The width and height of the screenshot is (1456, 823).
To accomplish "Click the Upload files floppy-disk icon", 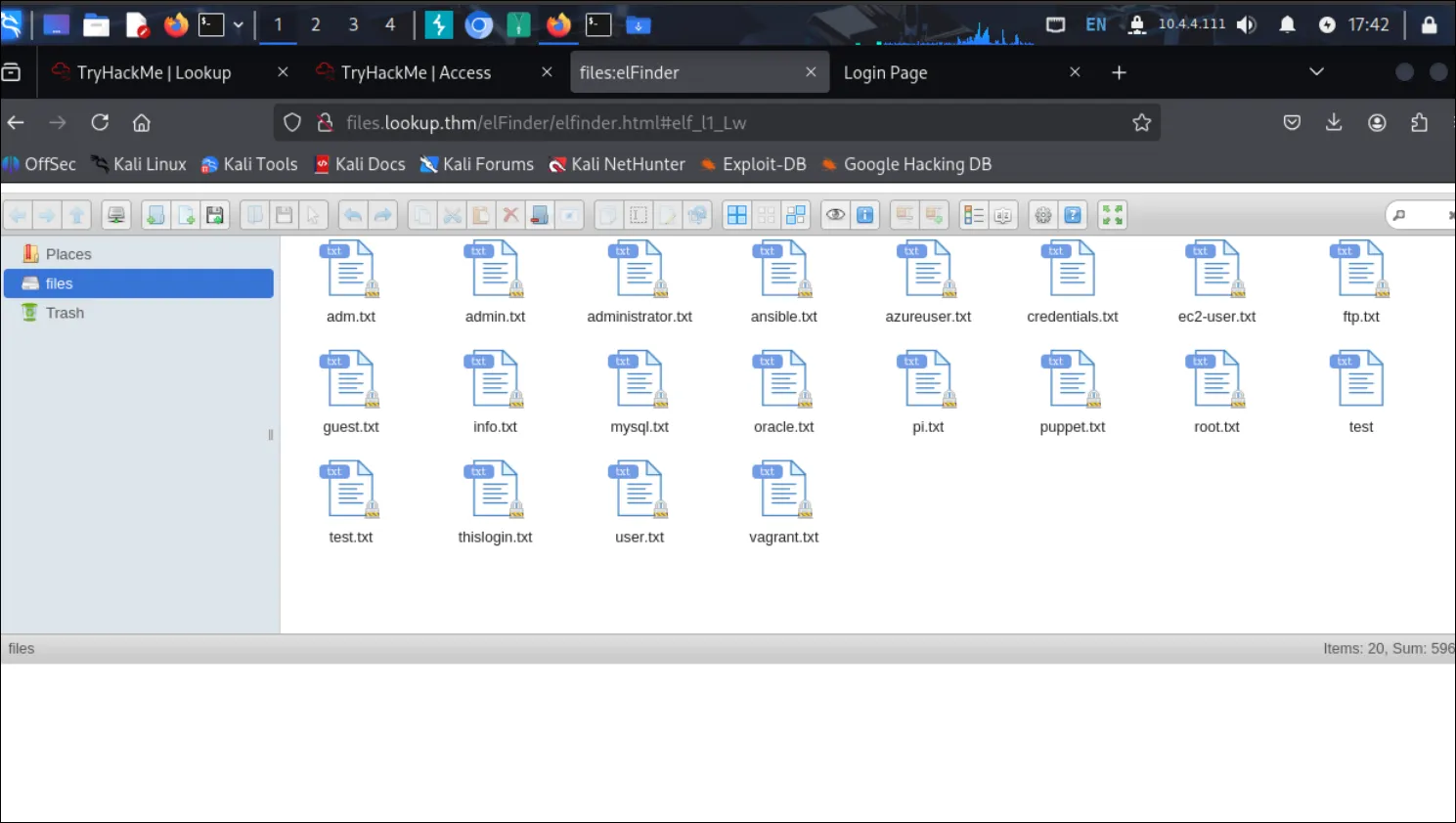I will pyautogui.click(x=215, y=215).
